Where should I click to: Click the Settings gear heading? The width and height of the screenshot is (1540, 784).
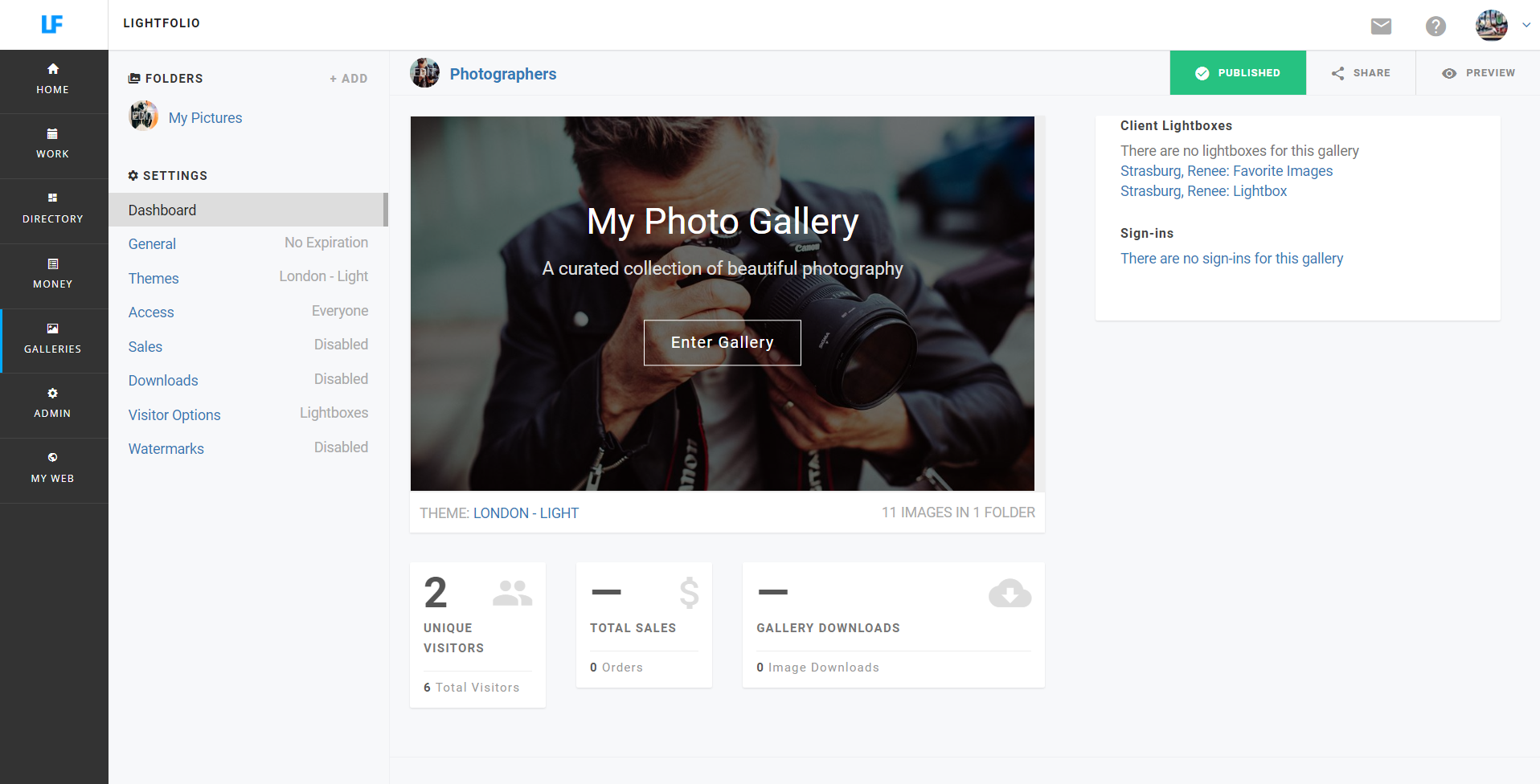point(168,176)
